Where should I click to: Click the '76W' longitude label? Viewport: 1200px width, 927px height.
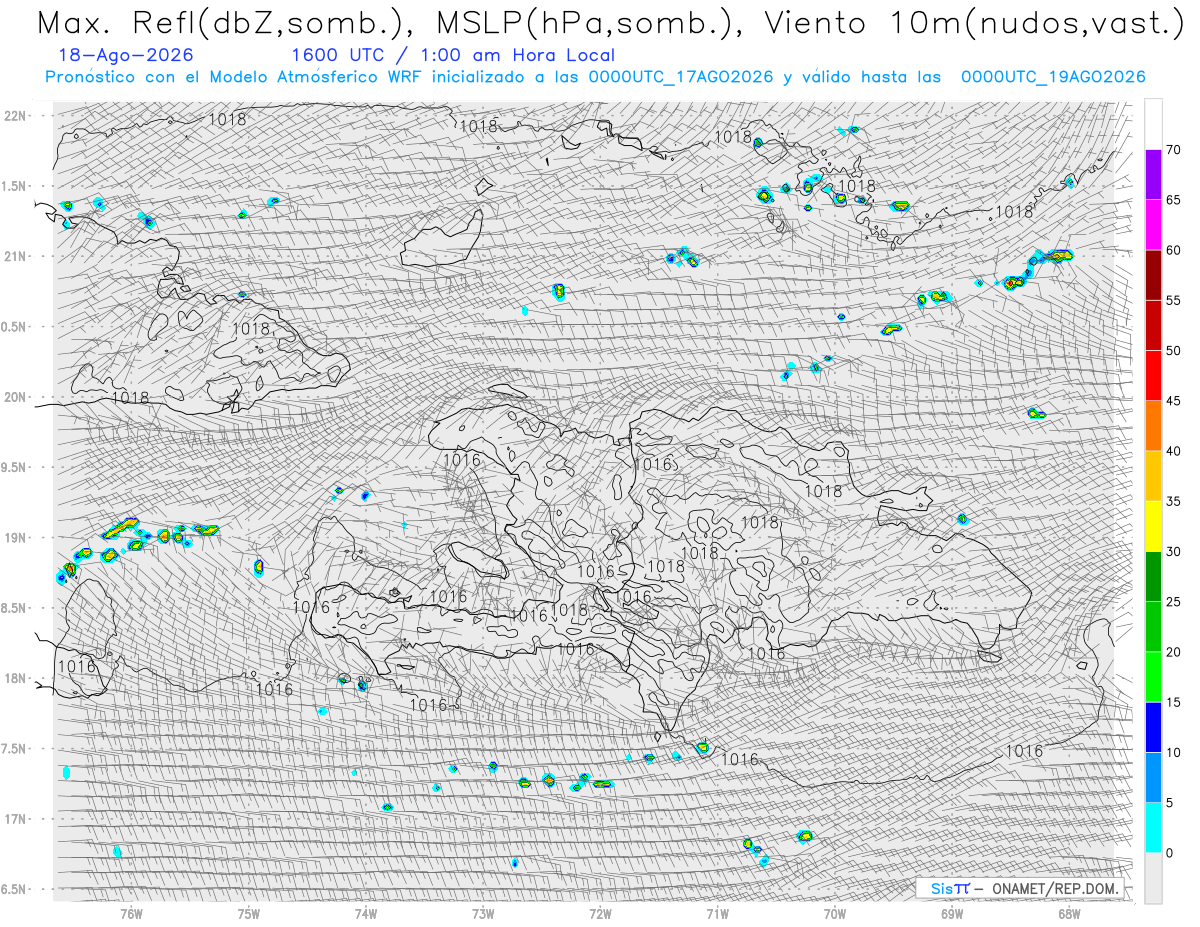tap(131, 913)
